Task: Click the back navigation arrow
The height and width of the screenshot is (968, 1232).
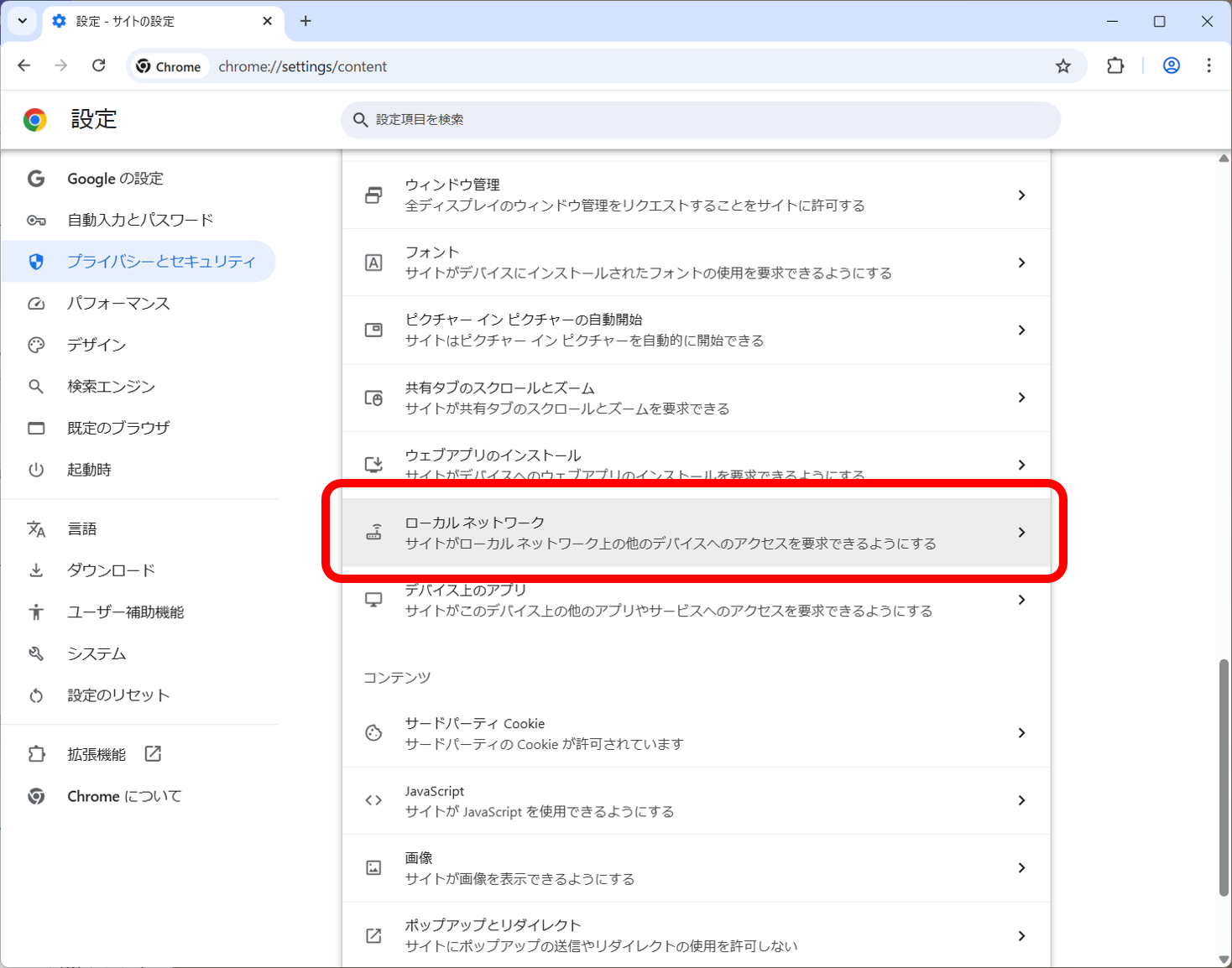Action: [23, 65]
